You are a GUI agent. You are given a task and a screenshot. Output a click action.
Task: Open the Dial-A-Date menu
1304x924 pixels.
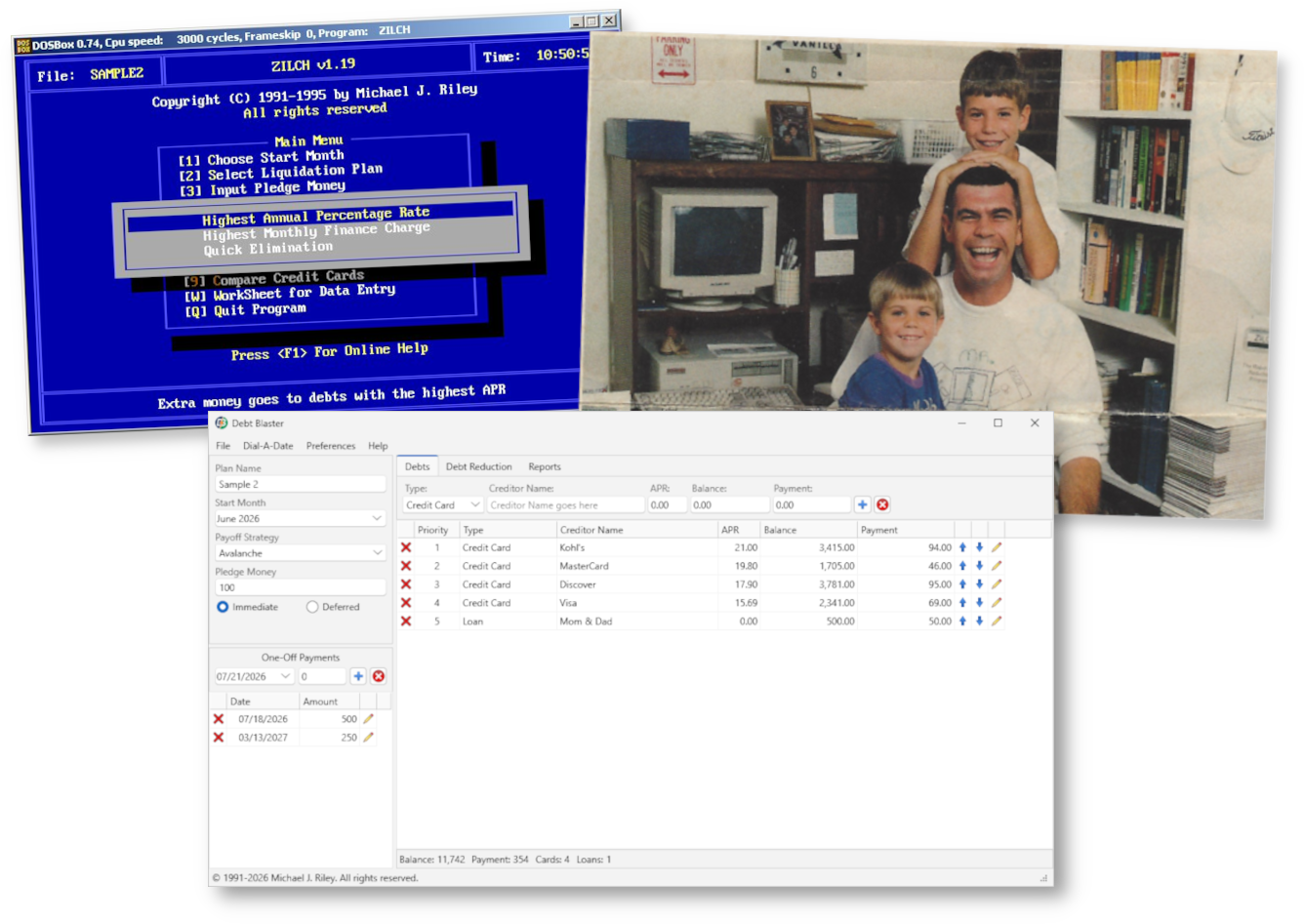pos(267,446)
